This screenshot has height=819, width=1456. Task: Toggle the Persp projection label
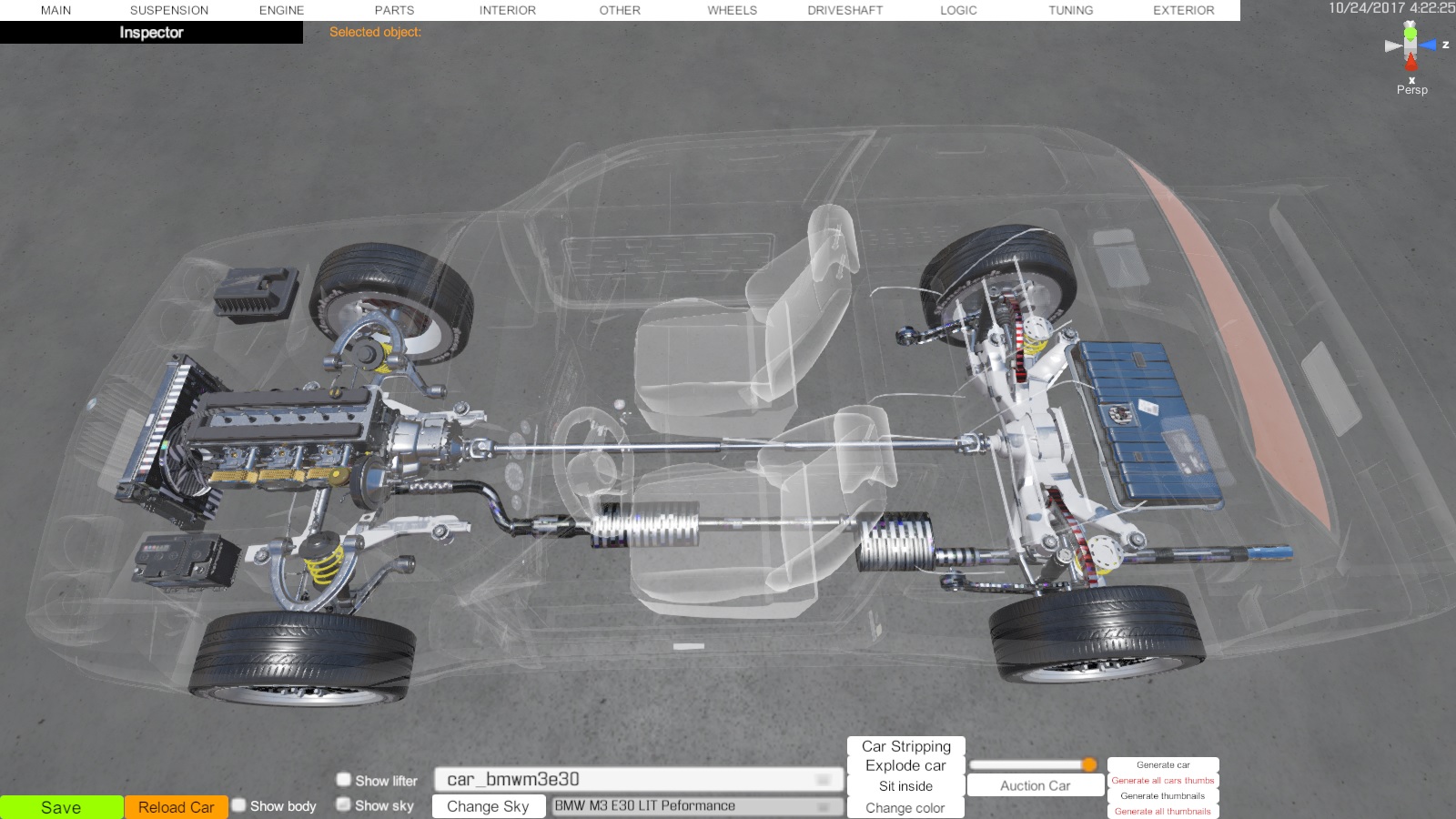(x=1411, y=90)
